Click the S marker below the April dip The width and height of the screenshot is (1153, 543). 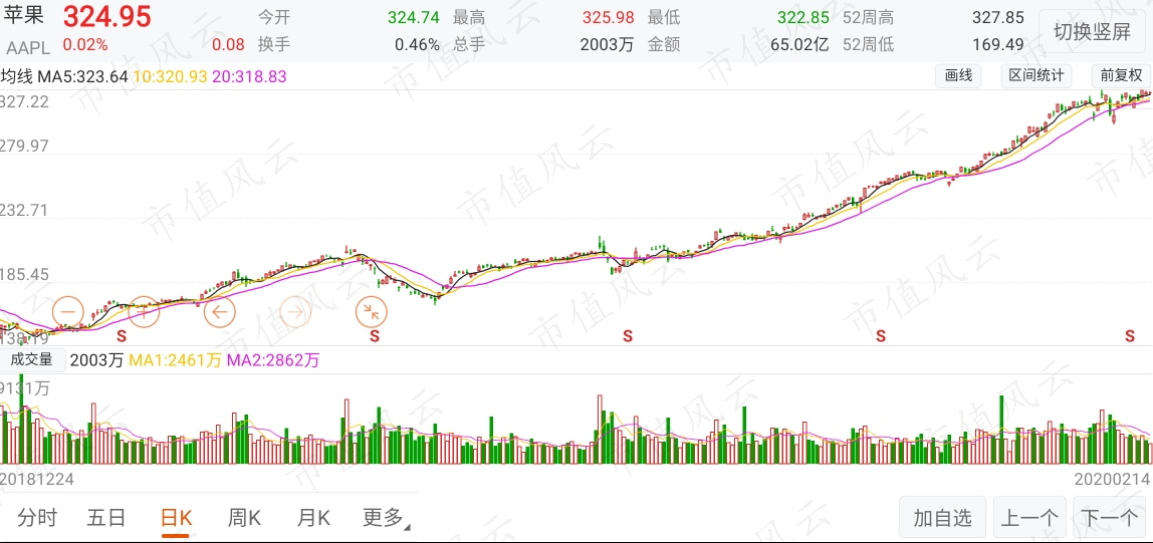tap(374, 336)
